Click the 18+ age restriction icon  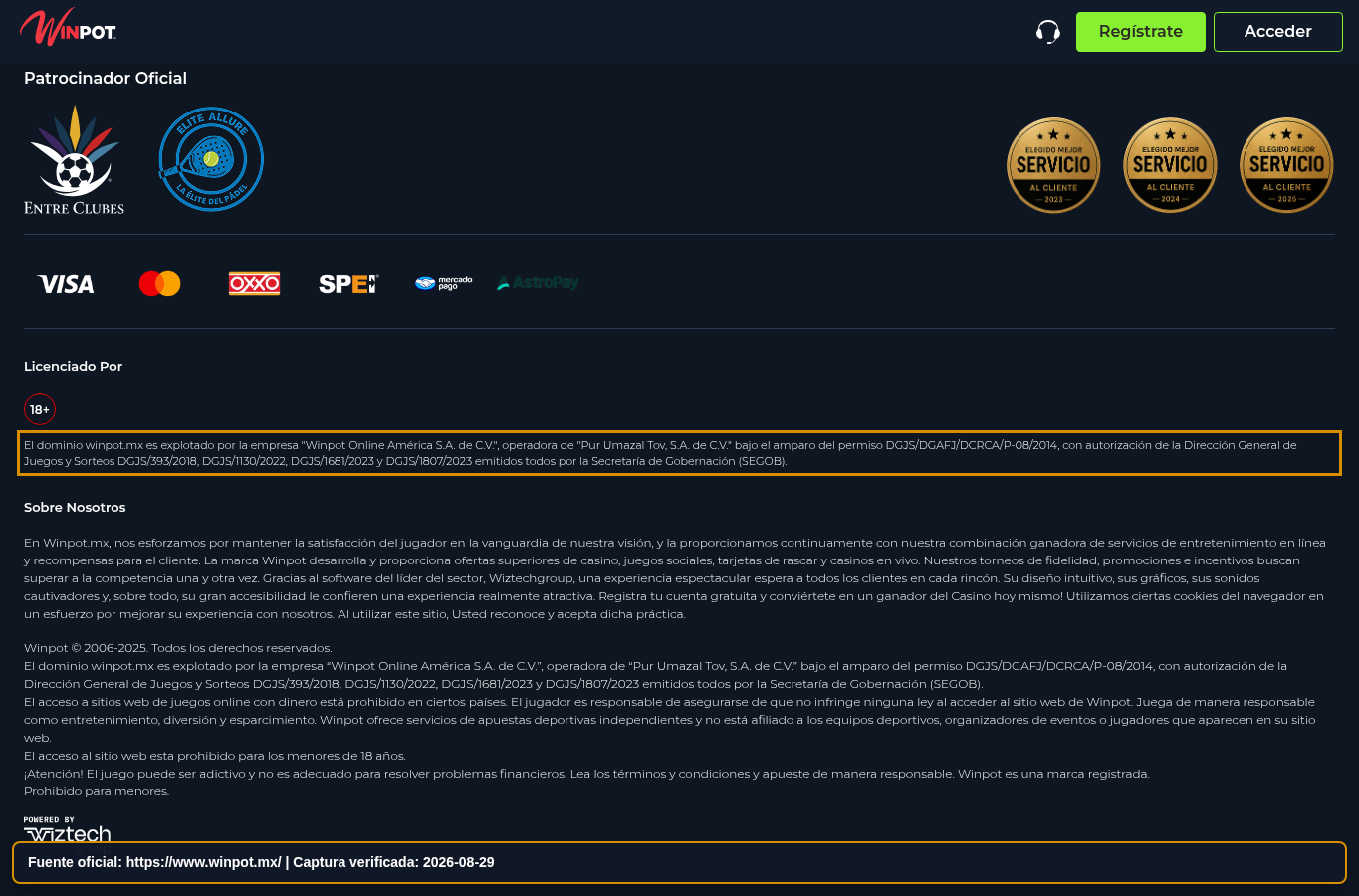click(x=40, y=409)
